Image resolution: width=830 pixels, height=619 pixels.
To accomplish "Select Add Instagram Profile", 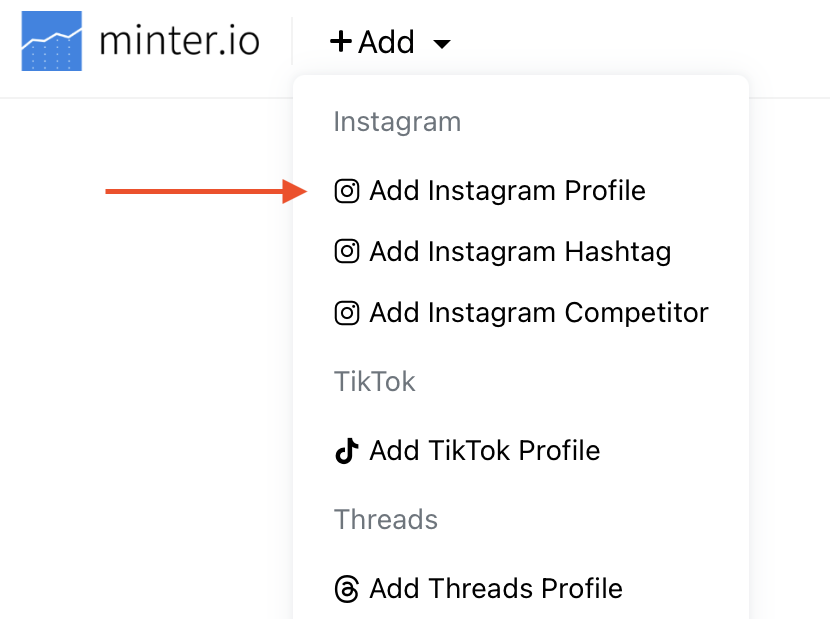I will (507, 191).
